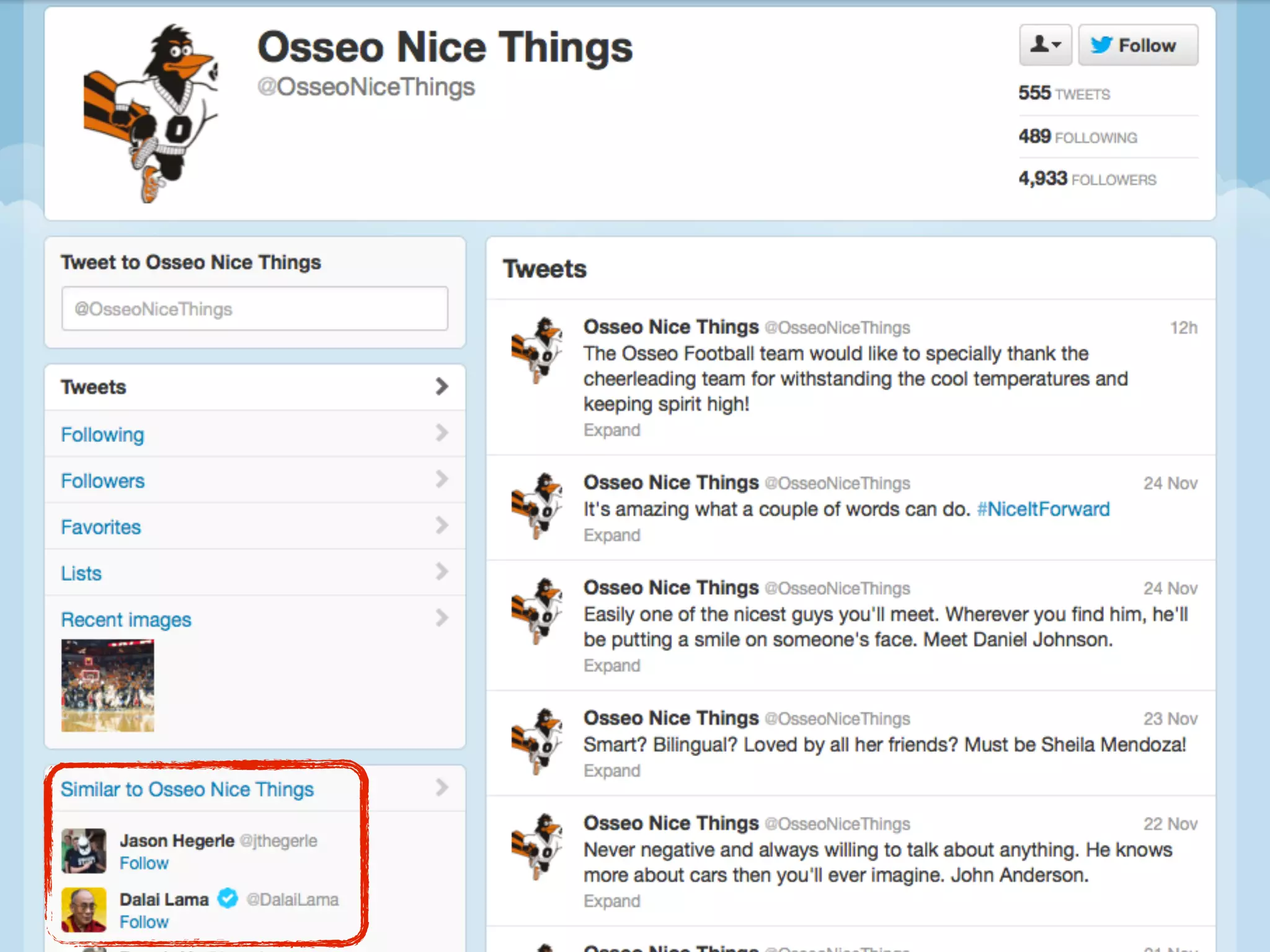
Task: Click the Dalai Lama avatar photo
Action: click(x=84, y=910)
